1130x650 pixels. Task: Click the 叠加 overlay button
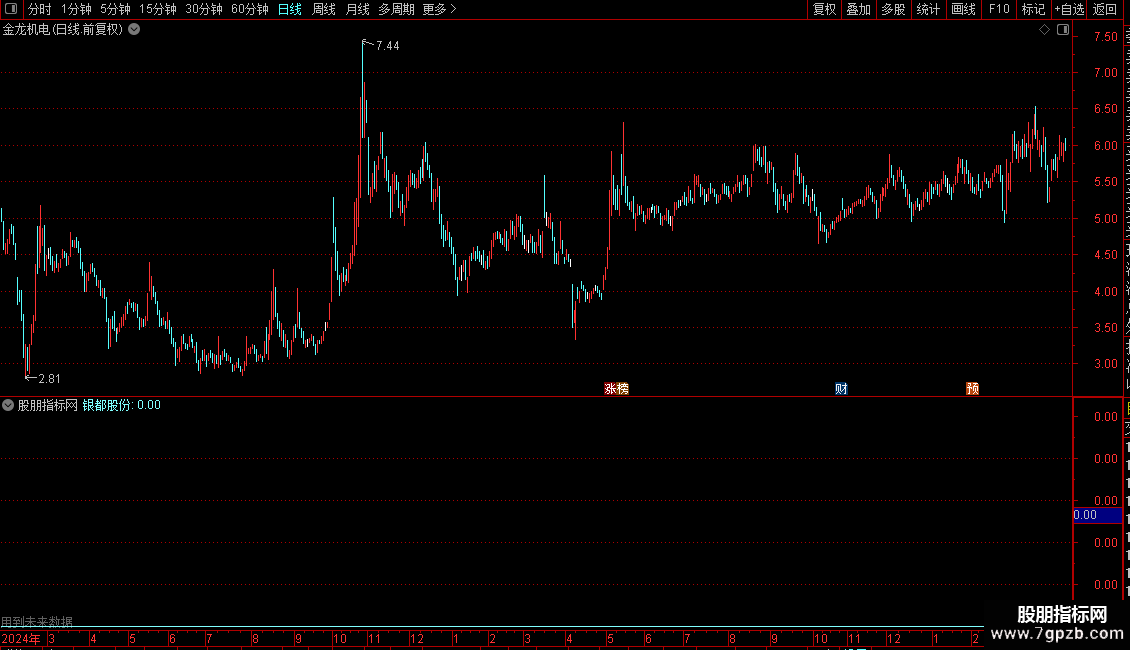858,9
